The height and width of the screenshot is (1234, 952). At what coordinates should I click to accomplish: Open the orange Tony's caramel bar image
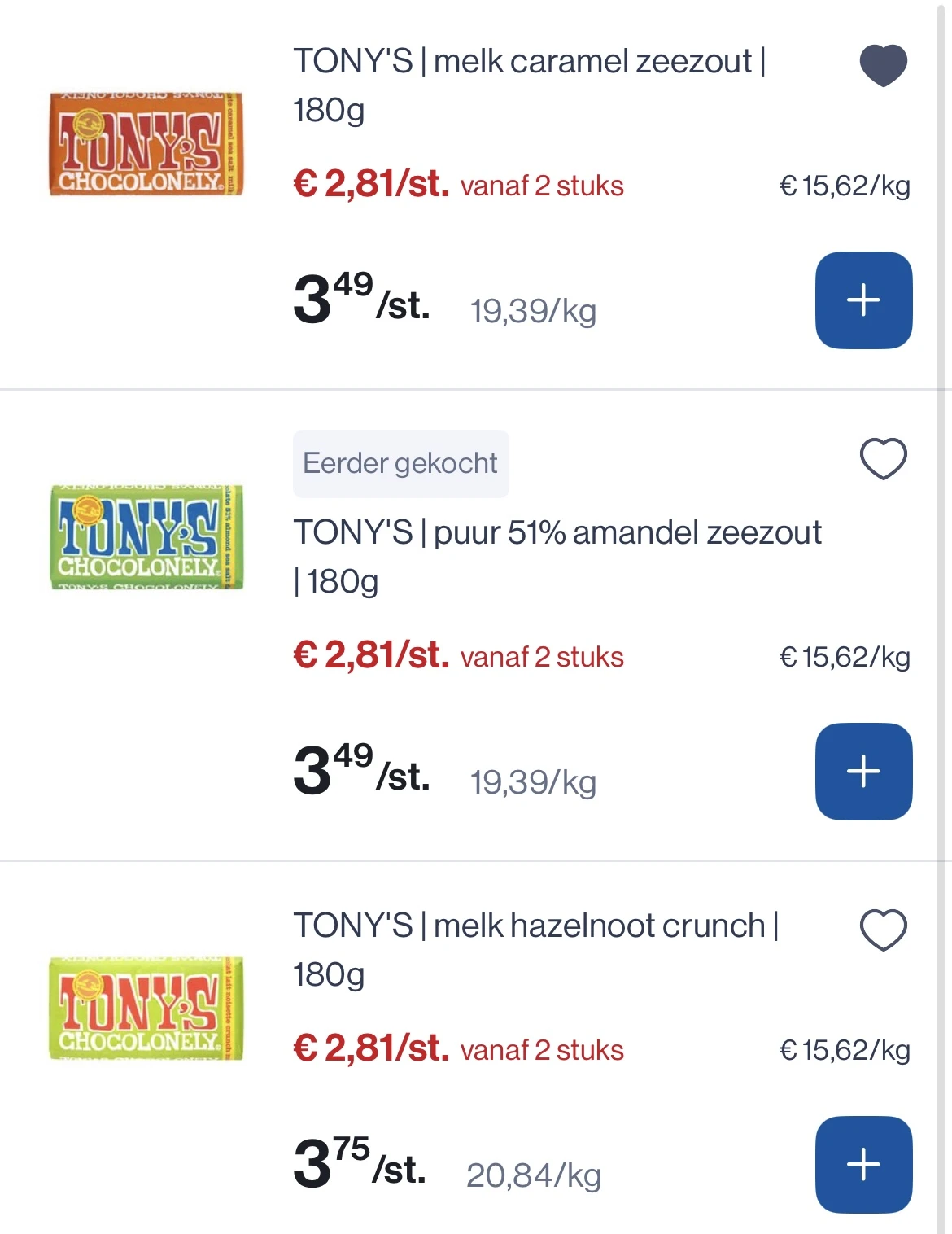[146, 144]
